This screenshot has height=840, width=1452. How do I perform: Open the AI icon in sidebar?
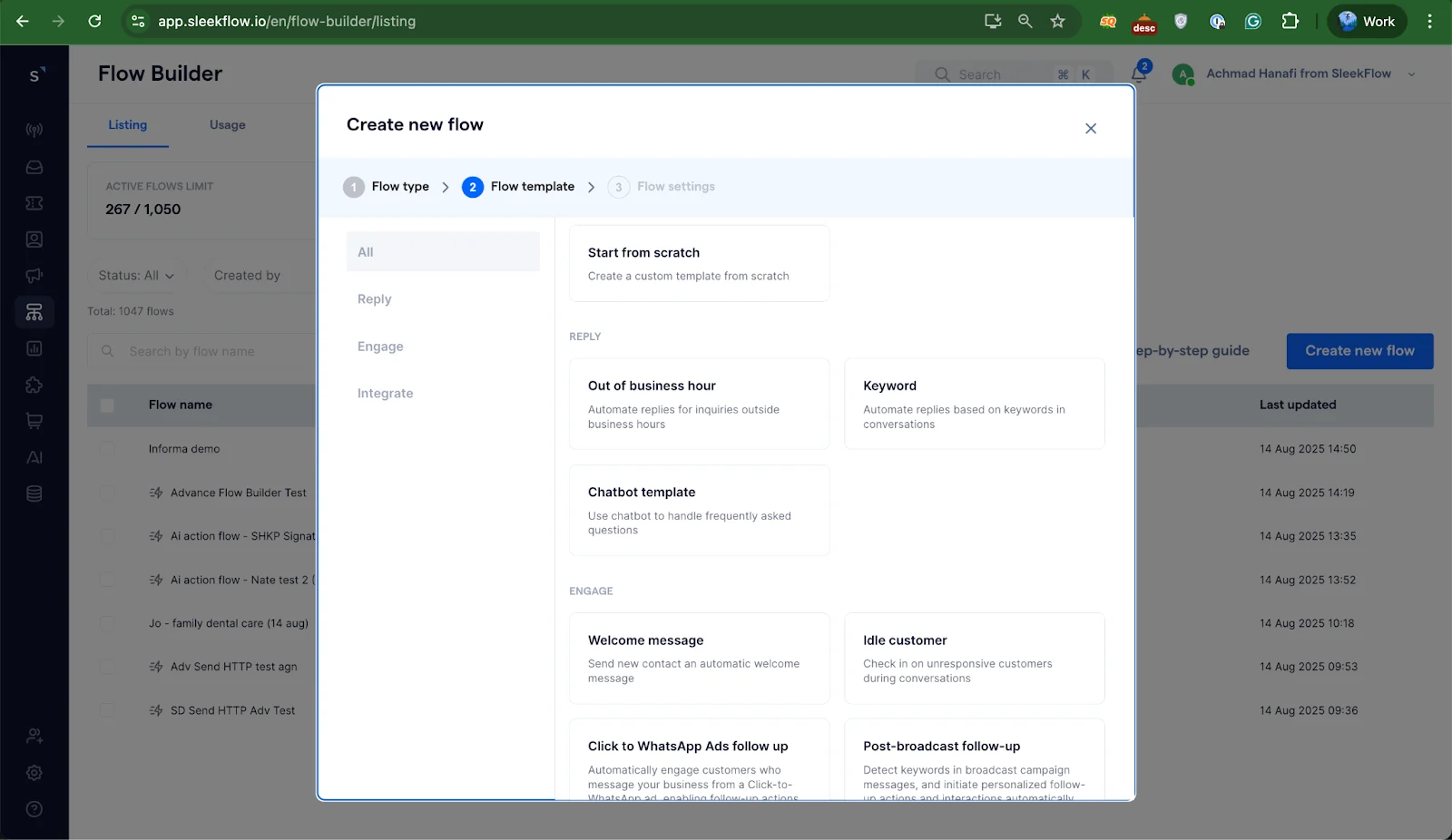click(34, 457)
